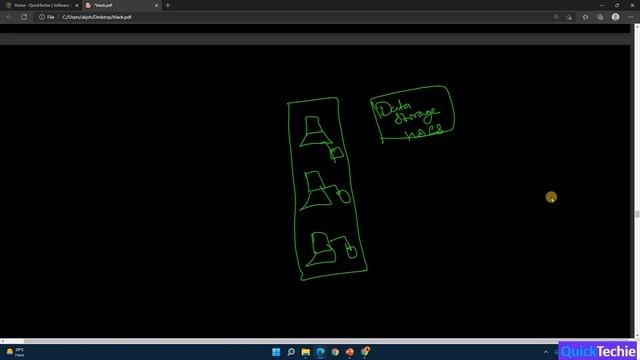The height and width of the screenshot is (360, 640).
Task: Open Collections from toolbar
Action: tap(600, 17)
